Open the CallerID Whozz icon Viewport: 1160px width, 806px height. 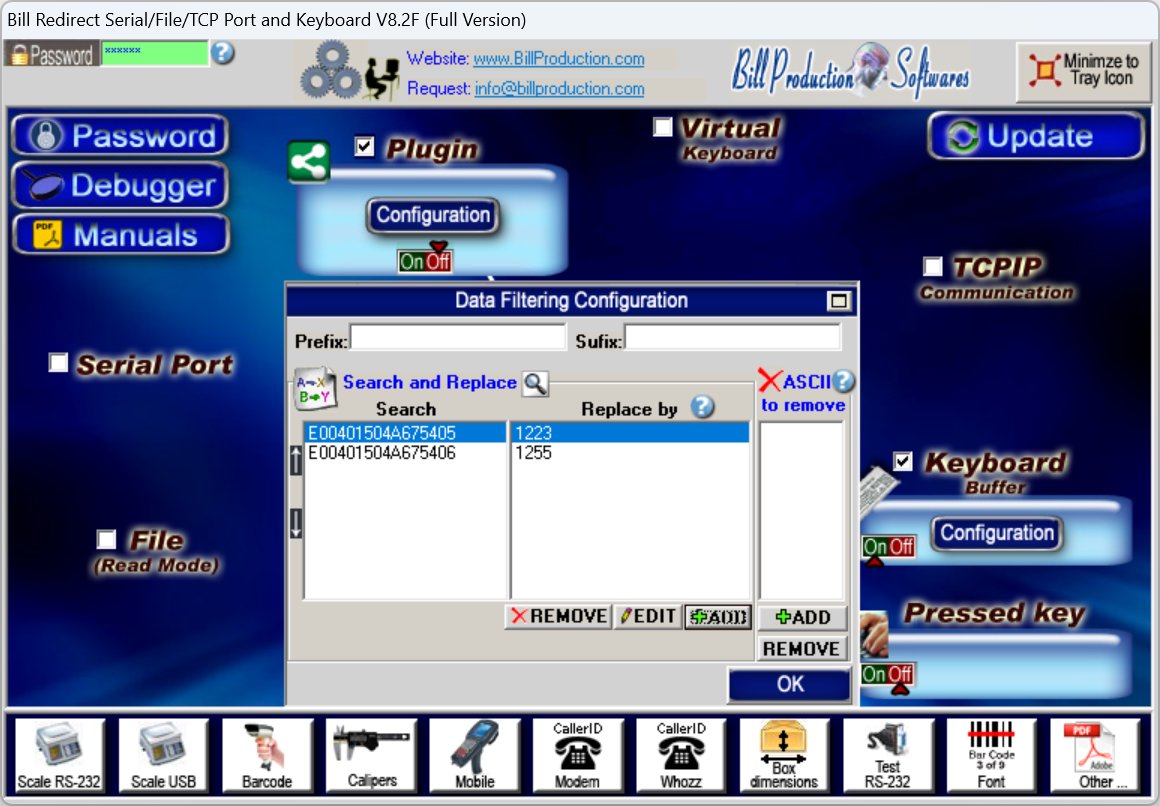(x=681, y=755)
